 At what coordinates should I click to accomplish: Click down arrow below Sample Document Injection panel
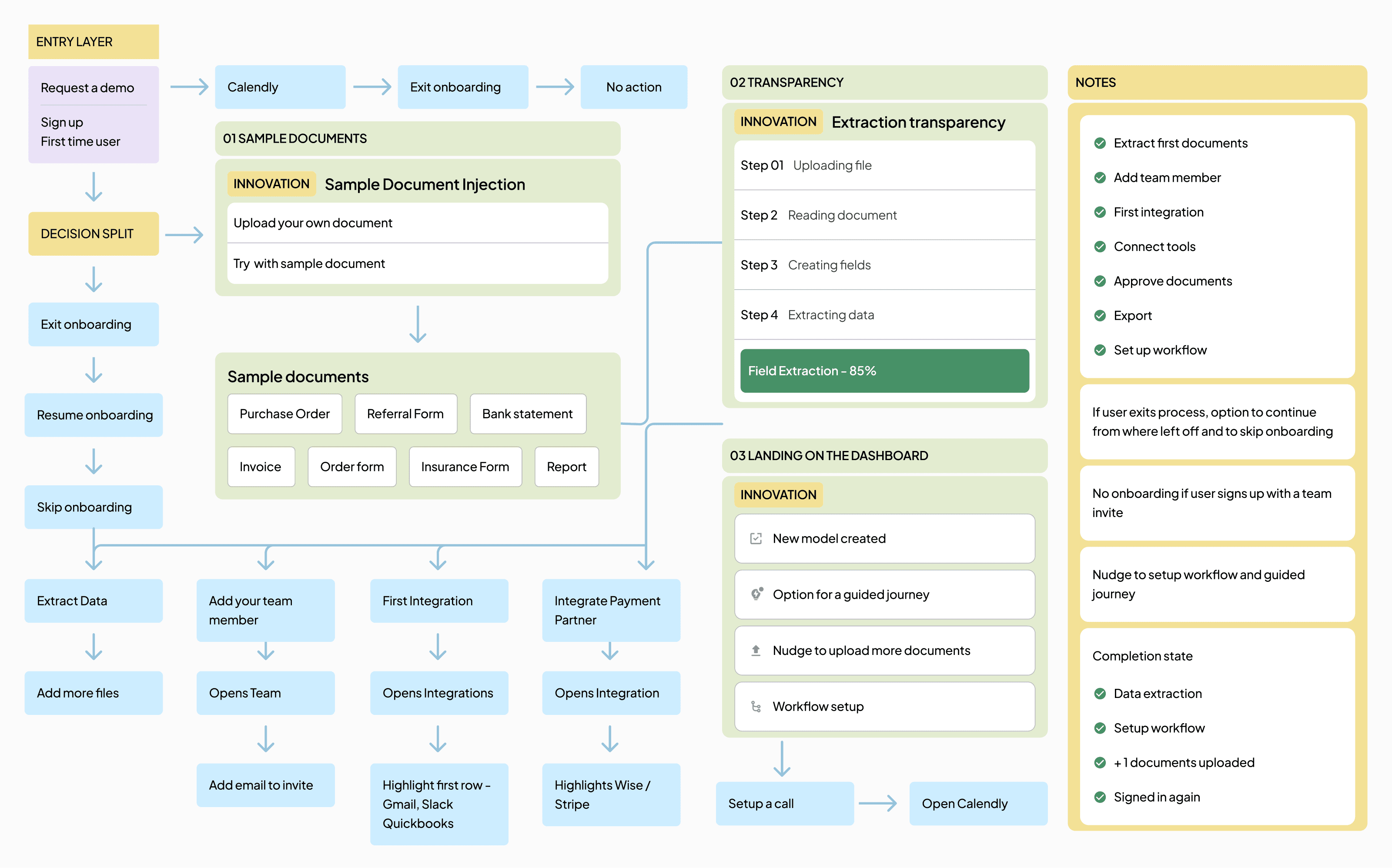point(418,324)
